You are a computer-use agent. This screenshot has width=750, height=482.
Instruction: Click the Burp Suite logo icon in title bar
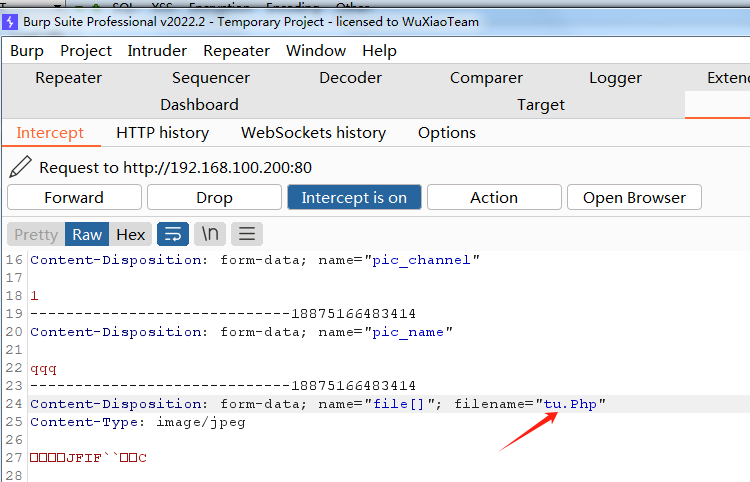coord(10,22)
